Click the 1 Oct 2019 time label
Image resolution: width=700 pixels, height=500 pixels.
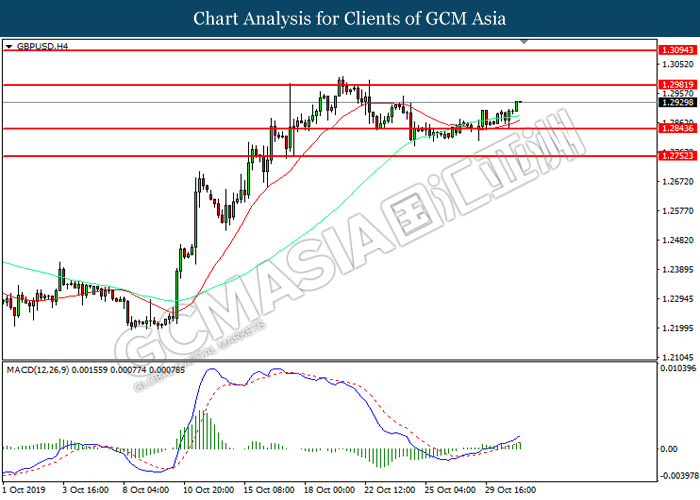24,490
